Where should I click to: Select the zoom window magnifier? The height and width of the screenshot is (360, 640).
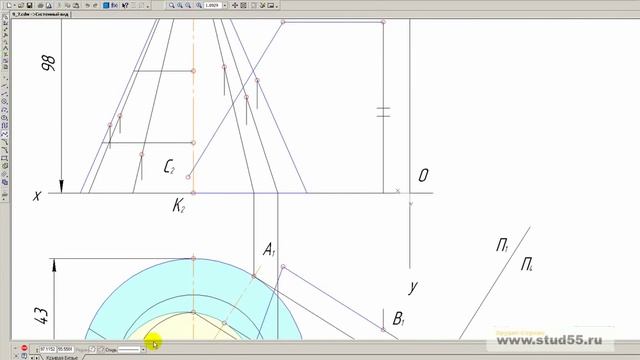(171, 5)
